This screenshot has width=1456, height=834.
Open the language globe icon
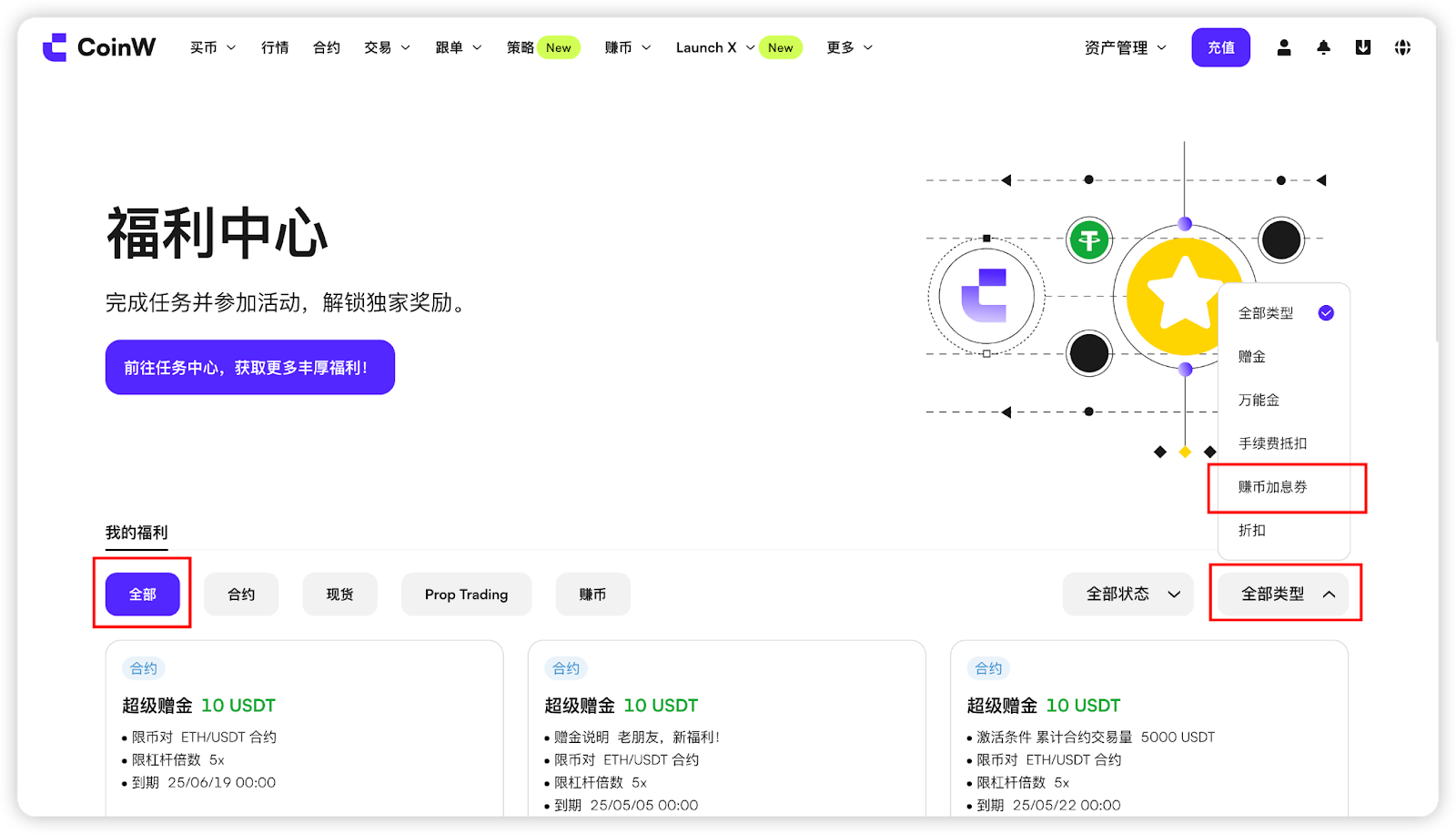point(1402,47)
